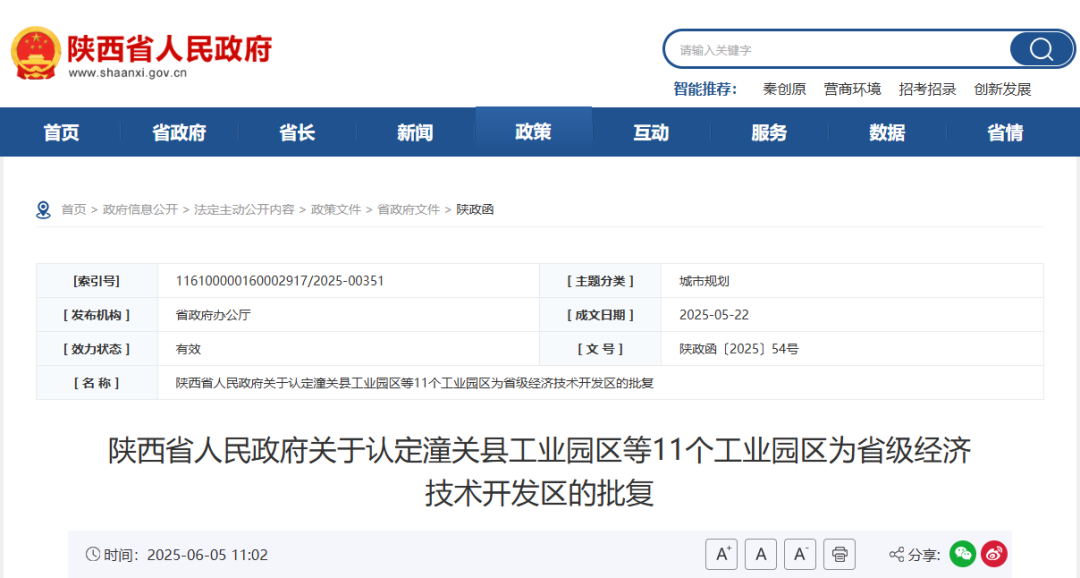Screen dimensions: 1080x578
Task: Click the 2025-05-22 date value
Action: coord(714,315)
